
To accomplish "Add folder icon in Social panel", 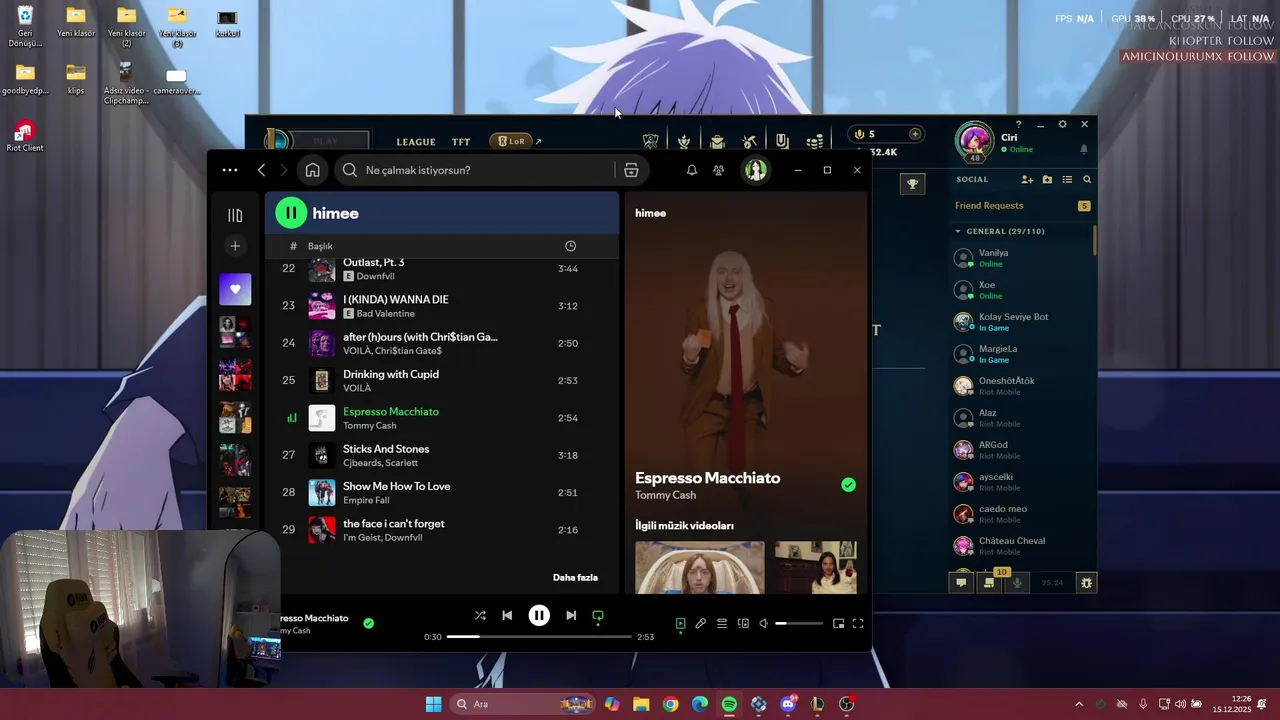I will pyautogui.click(x=1047, y=180).
